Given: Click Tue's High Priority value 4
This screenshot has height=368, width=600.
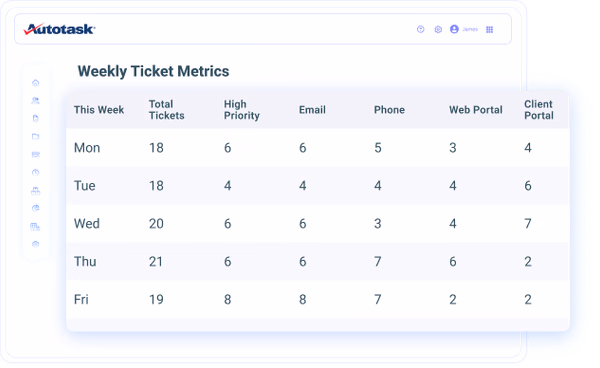Looking at the screenshot, I should pos(228,186).
